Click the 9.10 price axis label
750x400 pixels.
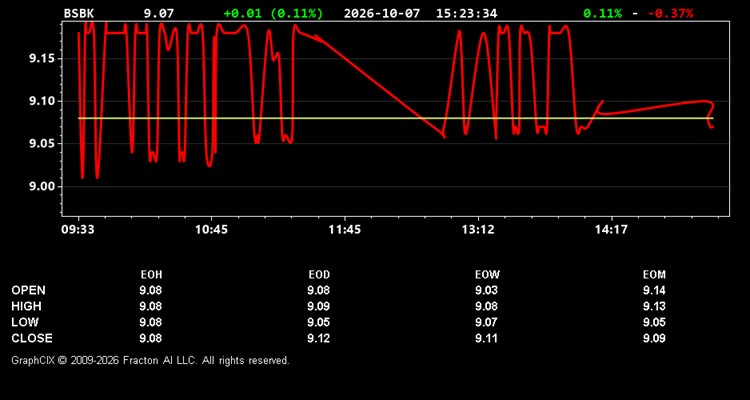click(41, 101)
